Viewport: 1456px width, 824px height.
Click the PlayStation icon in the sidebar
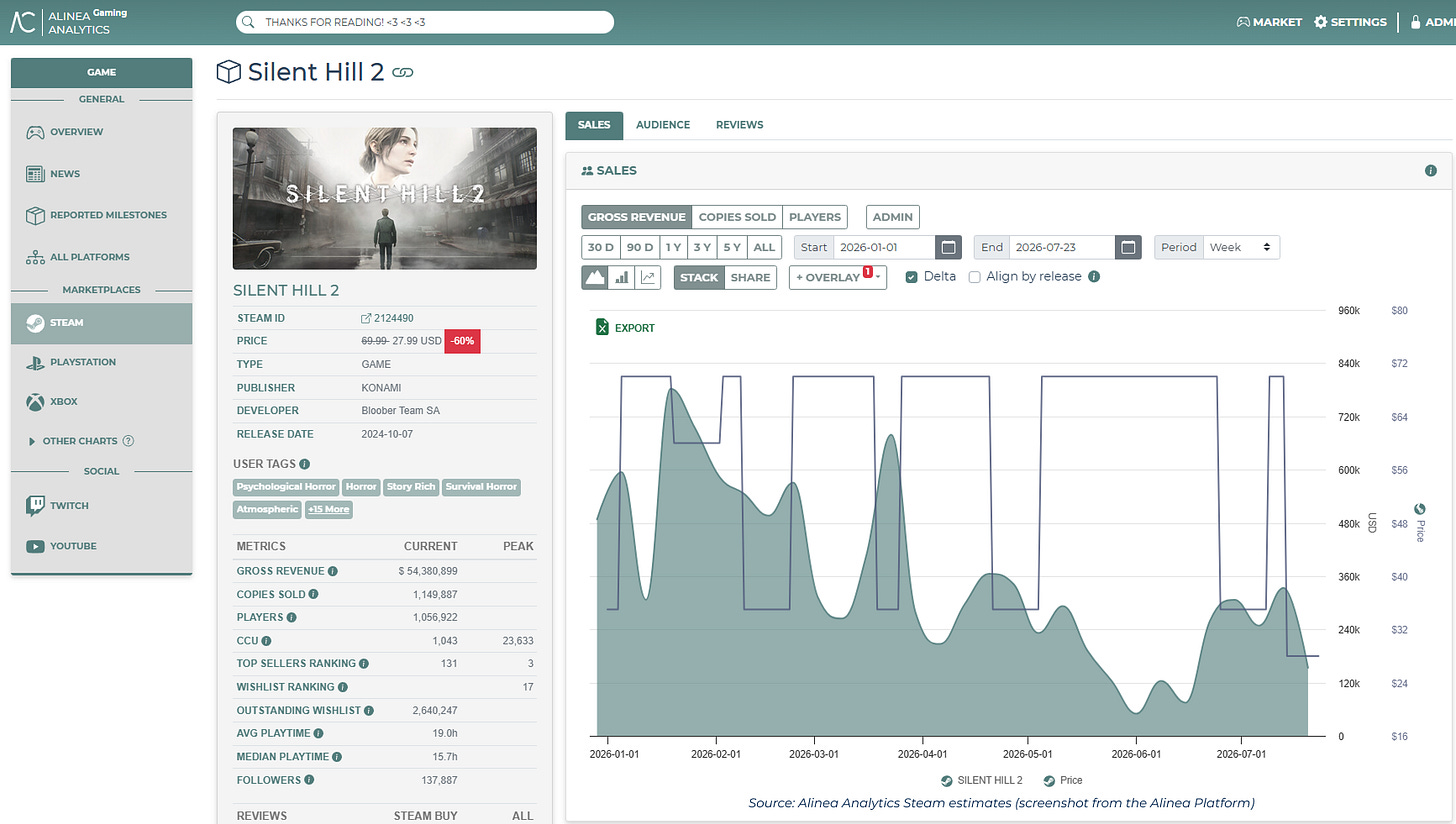tap(35, 362)
